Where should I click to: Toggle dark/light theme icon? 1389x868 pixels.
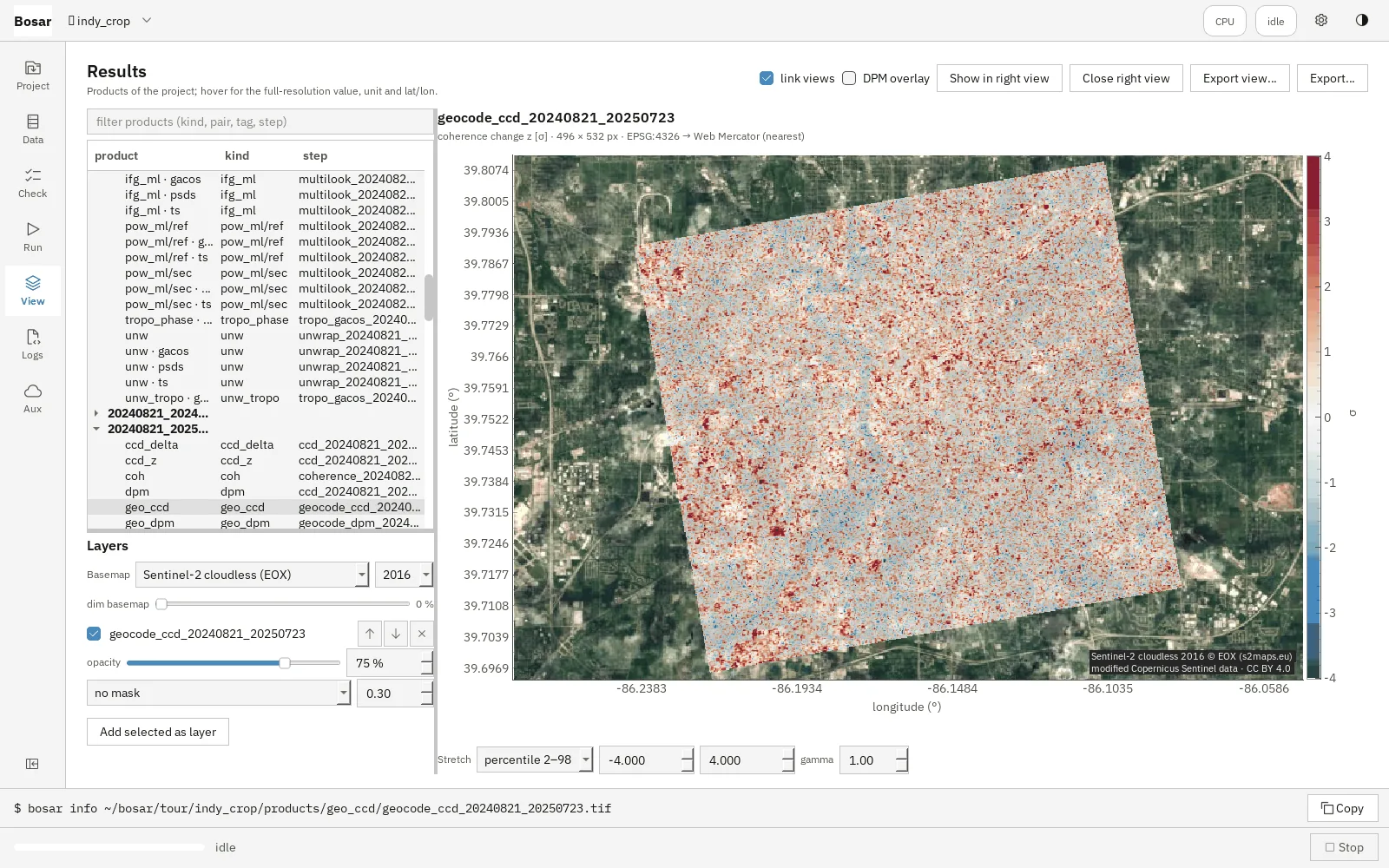coord(1361,21)
